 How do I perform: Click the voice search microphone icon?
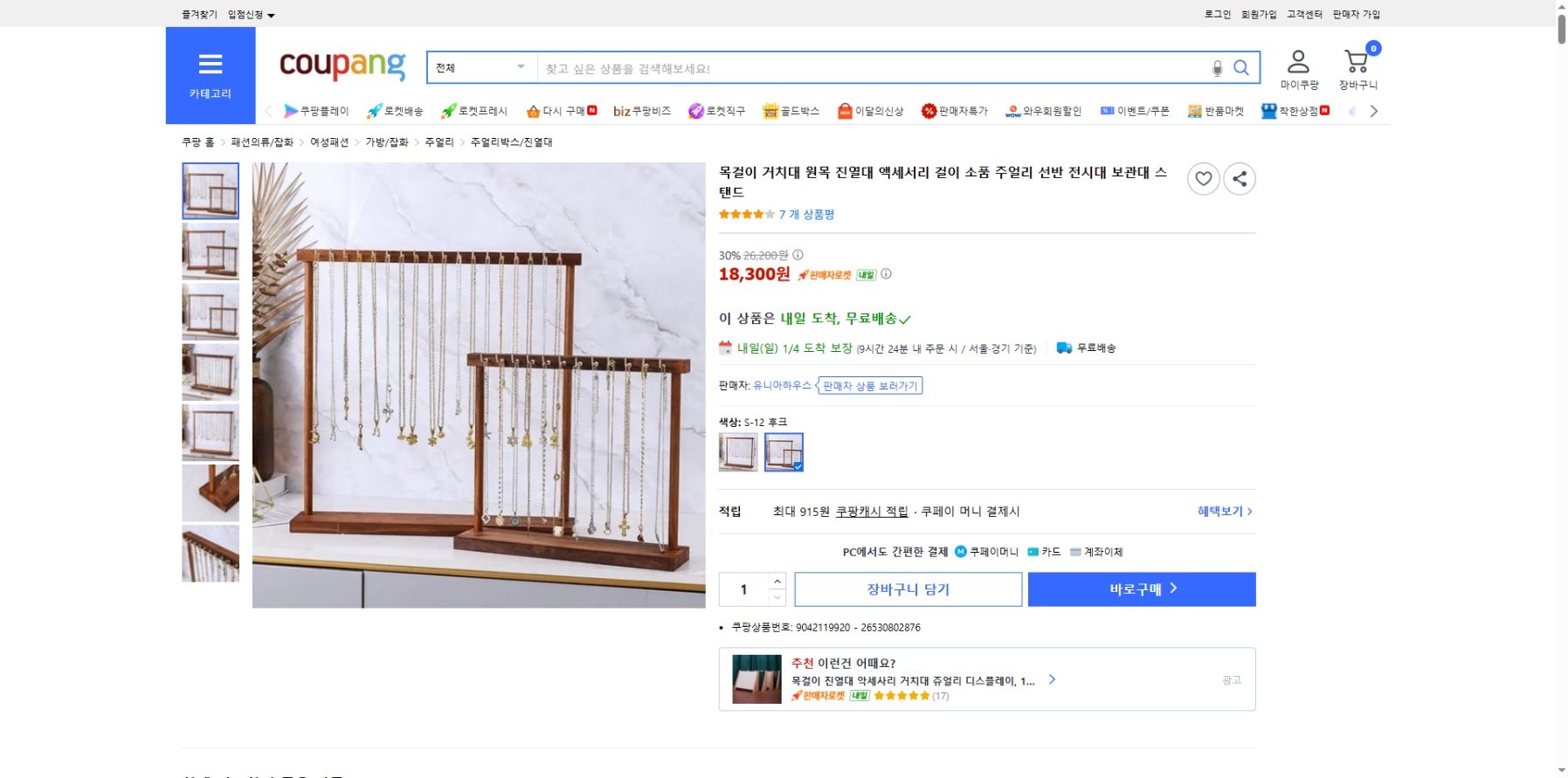tap(1216, 68)
